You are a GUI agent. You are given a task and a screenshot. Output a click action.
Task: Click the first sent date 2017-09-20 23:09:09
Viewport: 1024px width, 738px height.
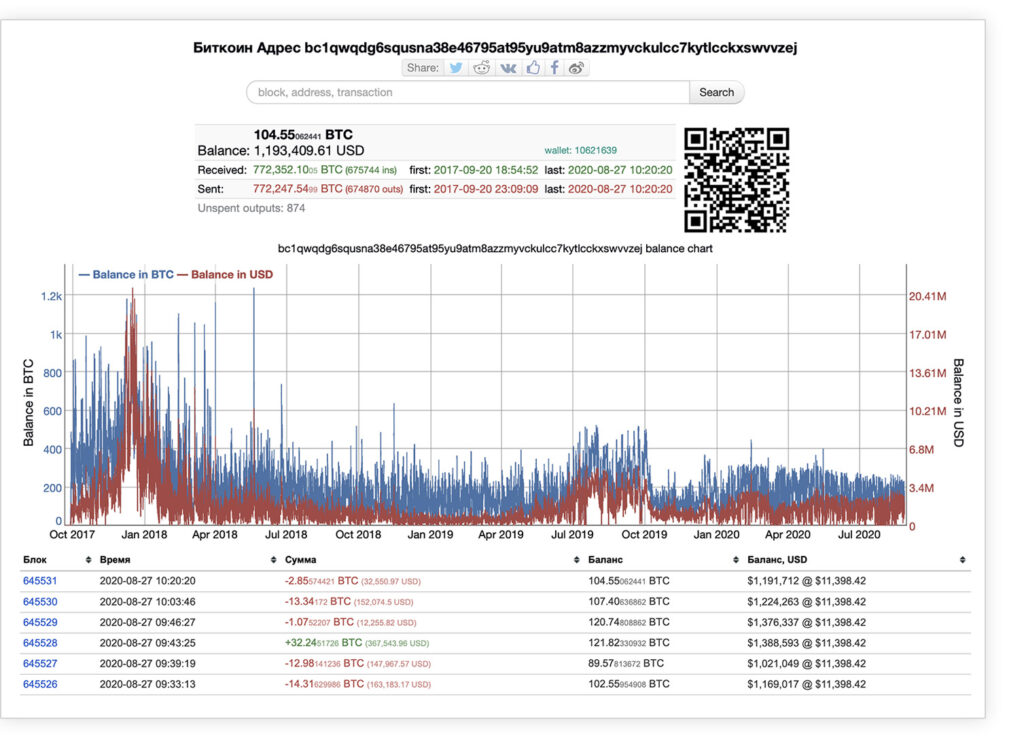click(486, 189)
